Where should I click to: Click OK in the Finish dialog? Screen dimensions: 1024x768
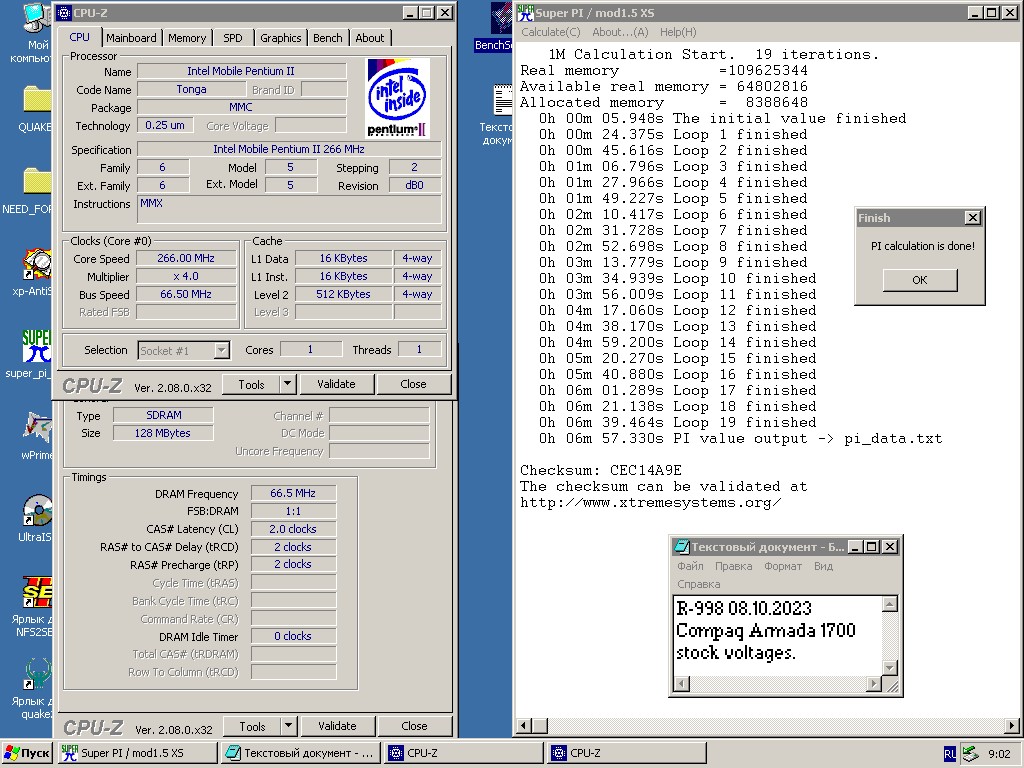click(x=920, y=280)
